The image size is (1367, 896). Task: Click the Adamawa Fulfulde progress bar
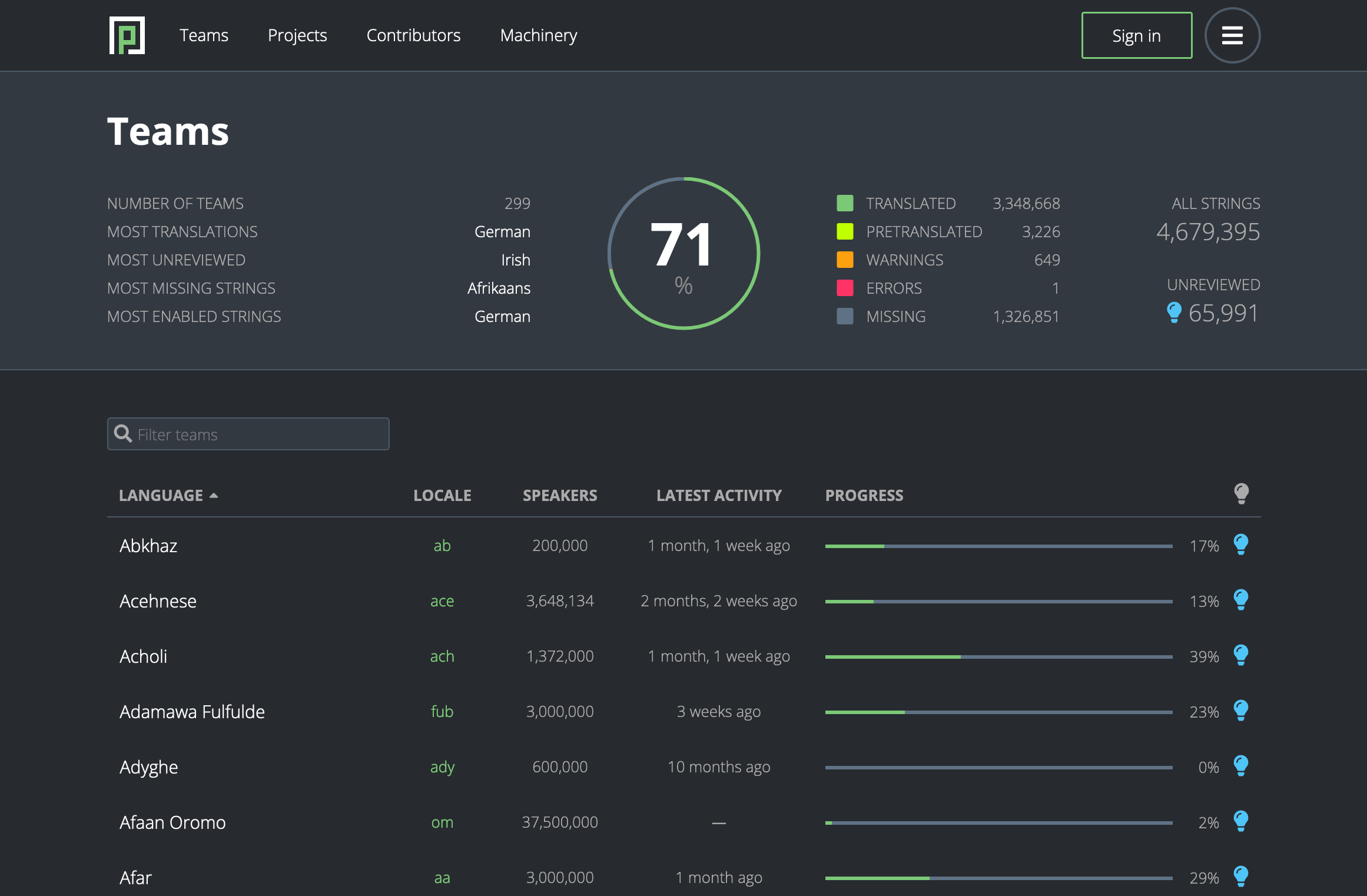coord(998,712)
